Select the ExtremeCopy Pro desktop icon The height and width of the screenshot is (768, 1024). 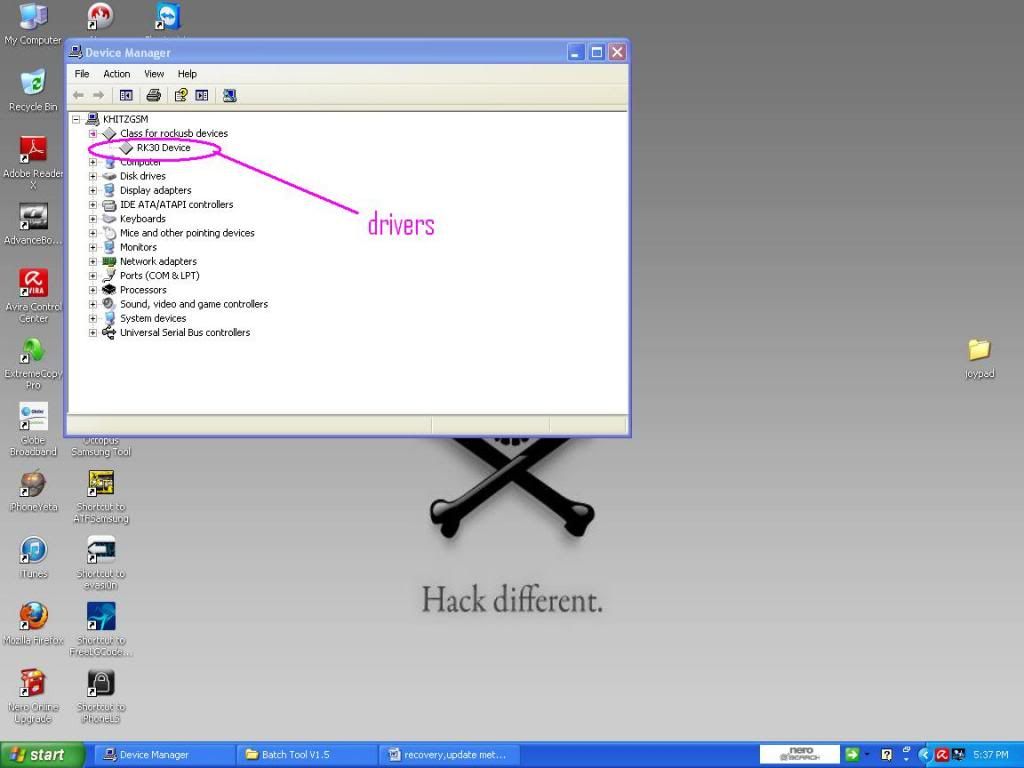[x=33, y=363]
